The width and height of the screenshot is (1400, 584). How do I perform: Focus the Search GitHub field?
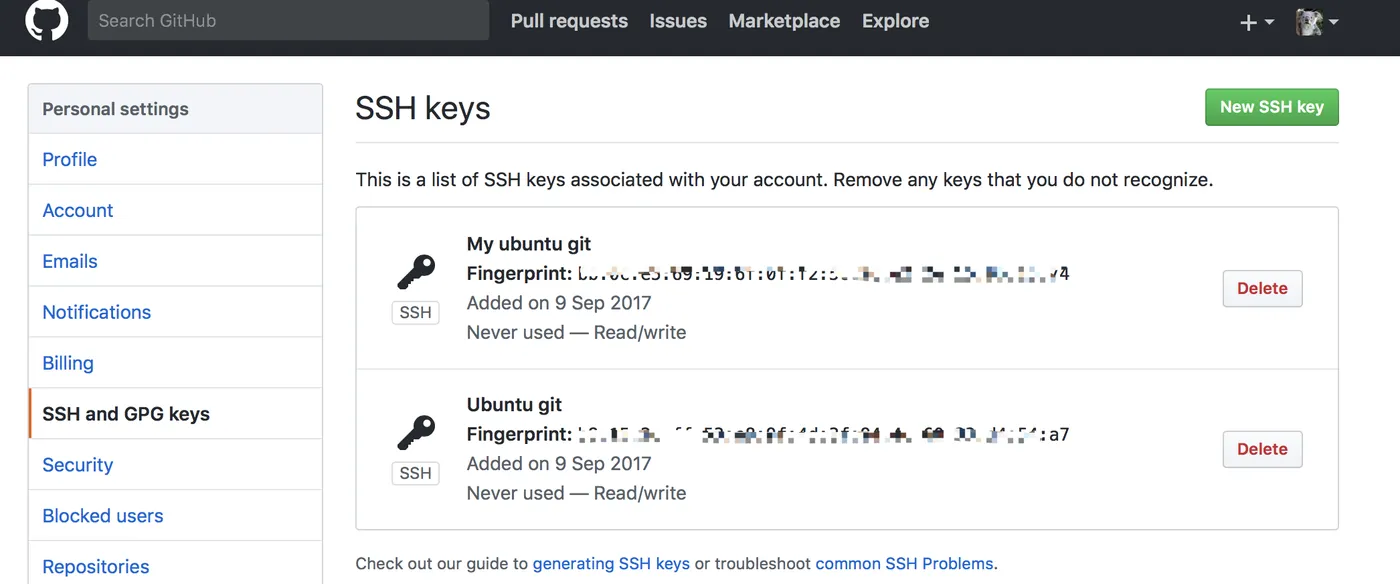(x=288, y=20)
